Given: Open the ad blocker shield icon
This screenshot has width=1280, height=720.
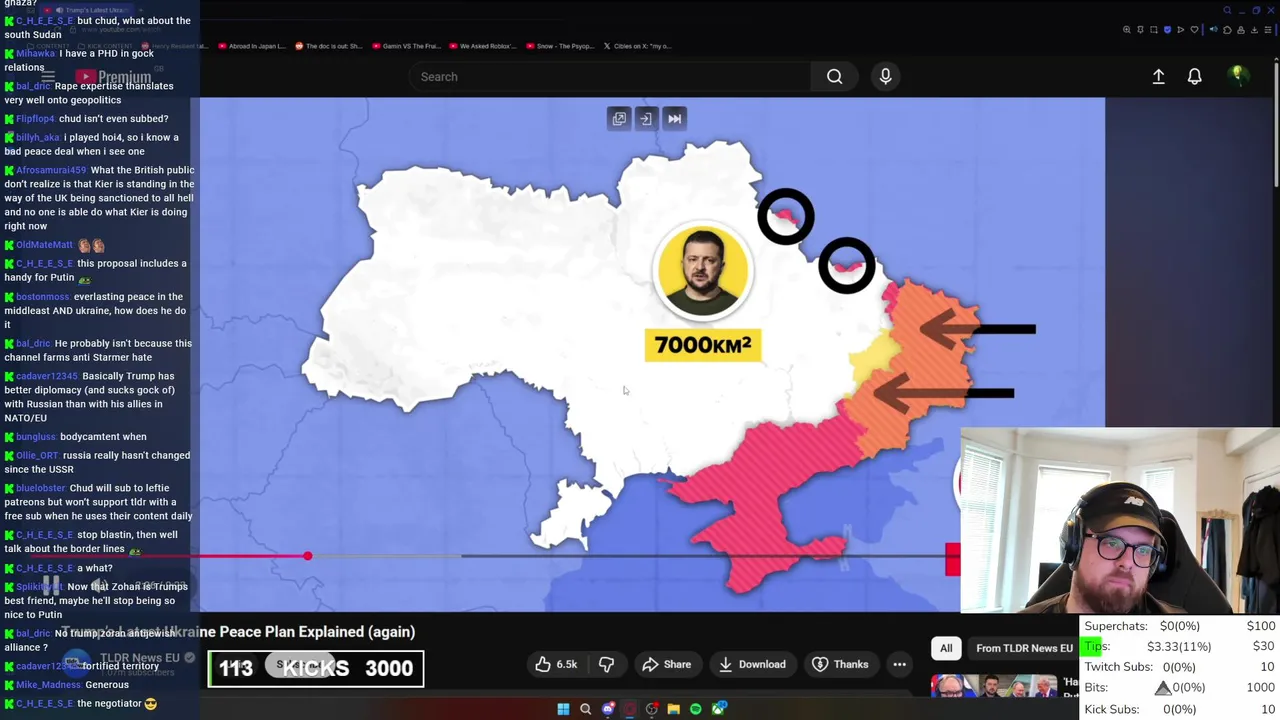Looking at the screenshot, I should [x=1167, y=30].
